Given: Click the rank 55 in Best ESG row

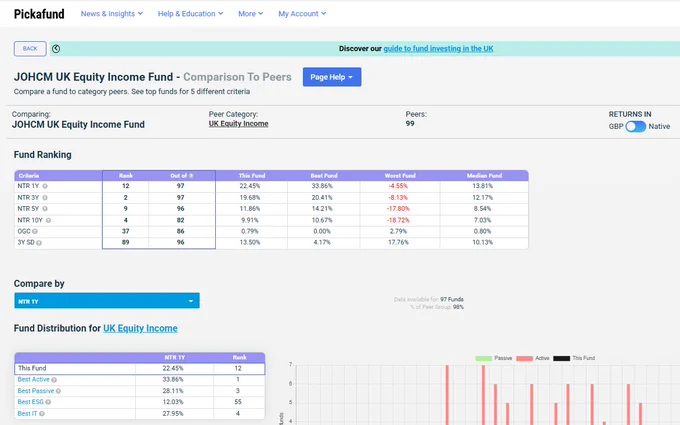Looking at the screenshot, I should point(238,402).
